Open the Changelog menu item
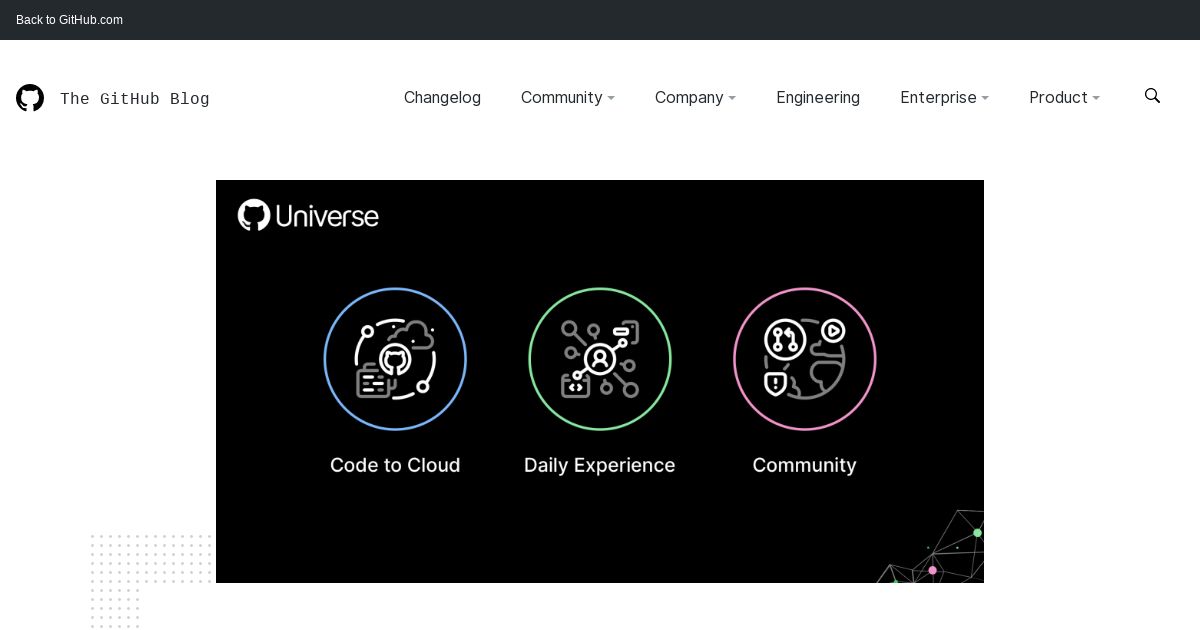The image size is (1200, 630). [x=442, y=97]
